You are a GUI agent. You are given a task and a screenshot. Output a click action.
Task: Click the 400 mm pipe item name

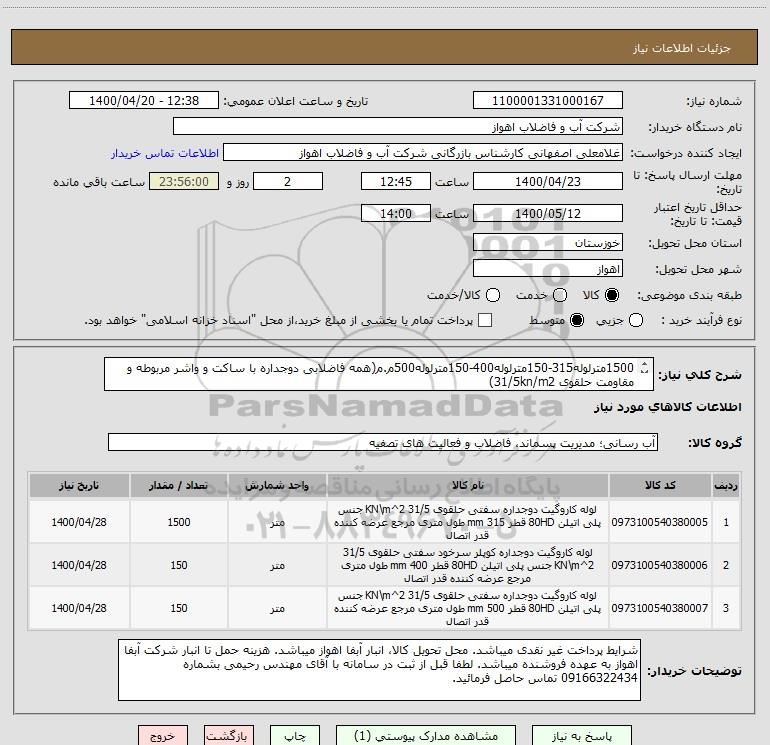[468, 565]
